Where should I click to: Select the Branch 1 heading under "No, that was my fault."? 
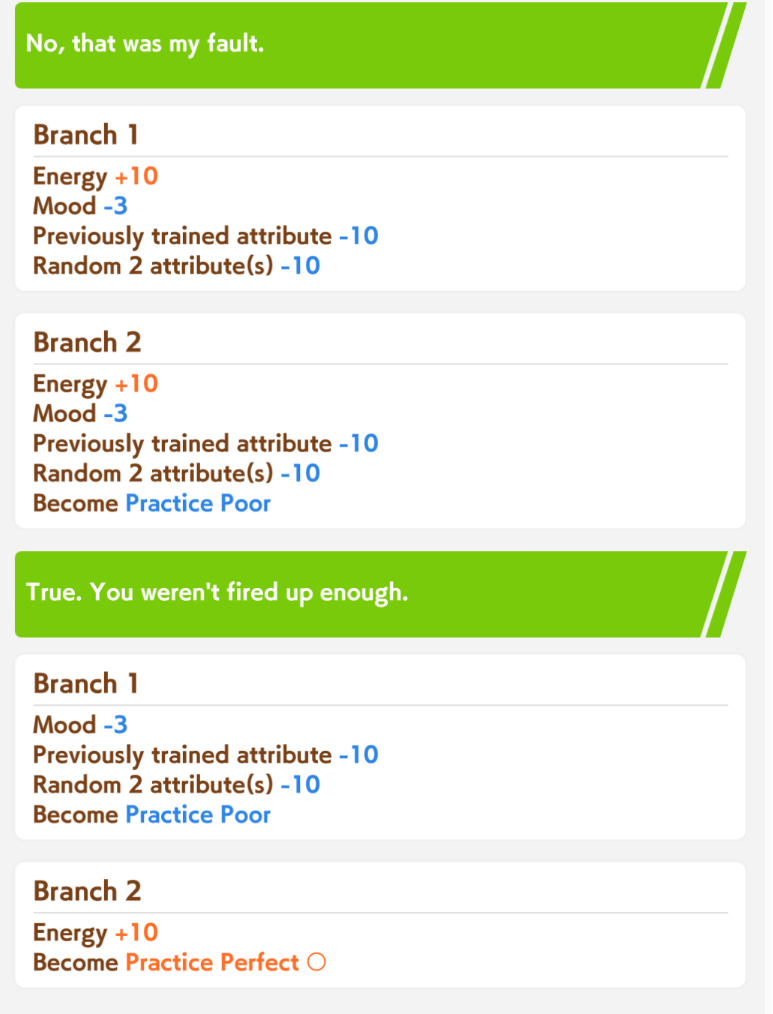click(x=86, y=134)
